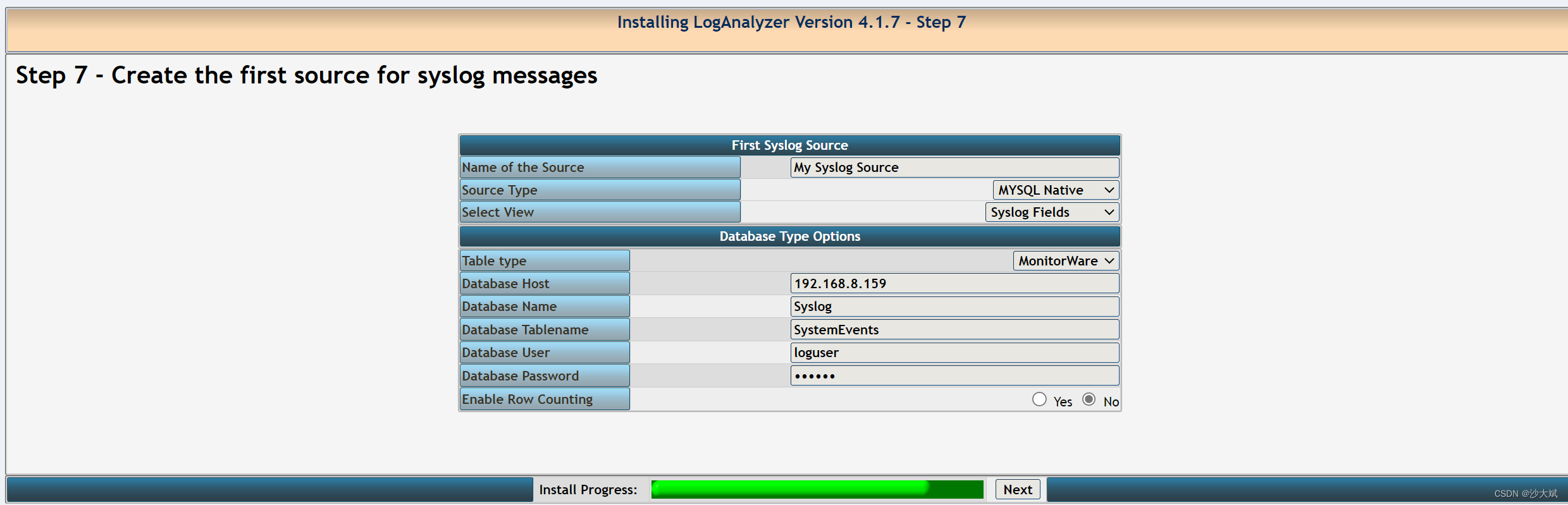Click the 'Step 7 - Create the first source' heading
The width and height of the screenshot is (1568, 505).
(306, 75)
